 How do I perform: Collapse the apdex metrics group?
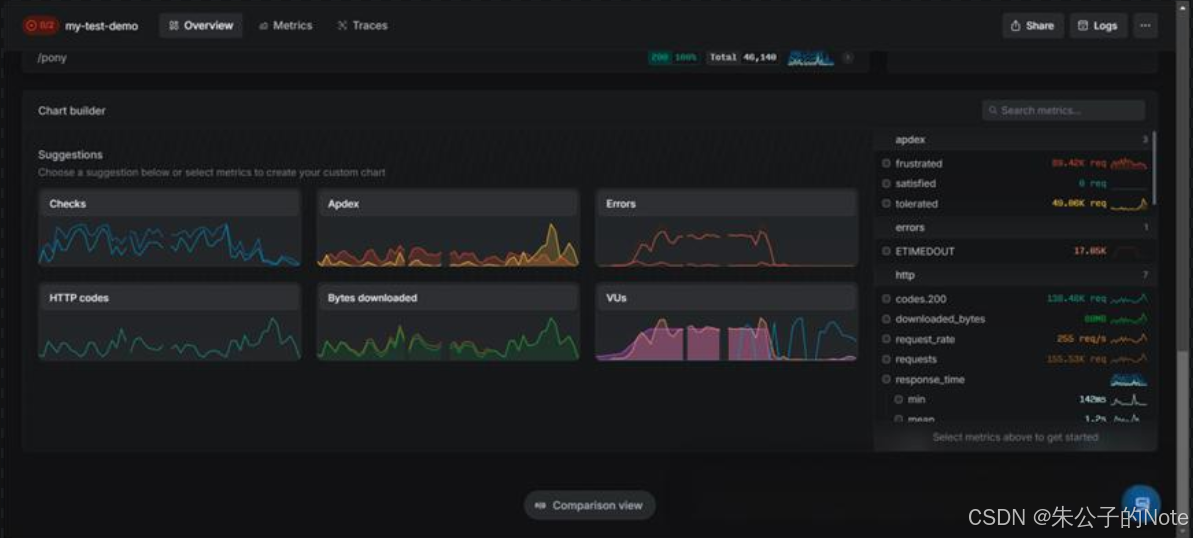click(x=1013, y=140)
